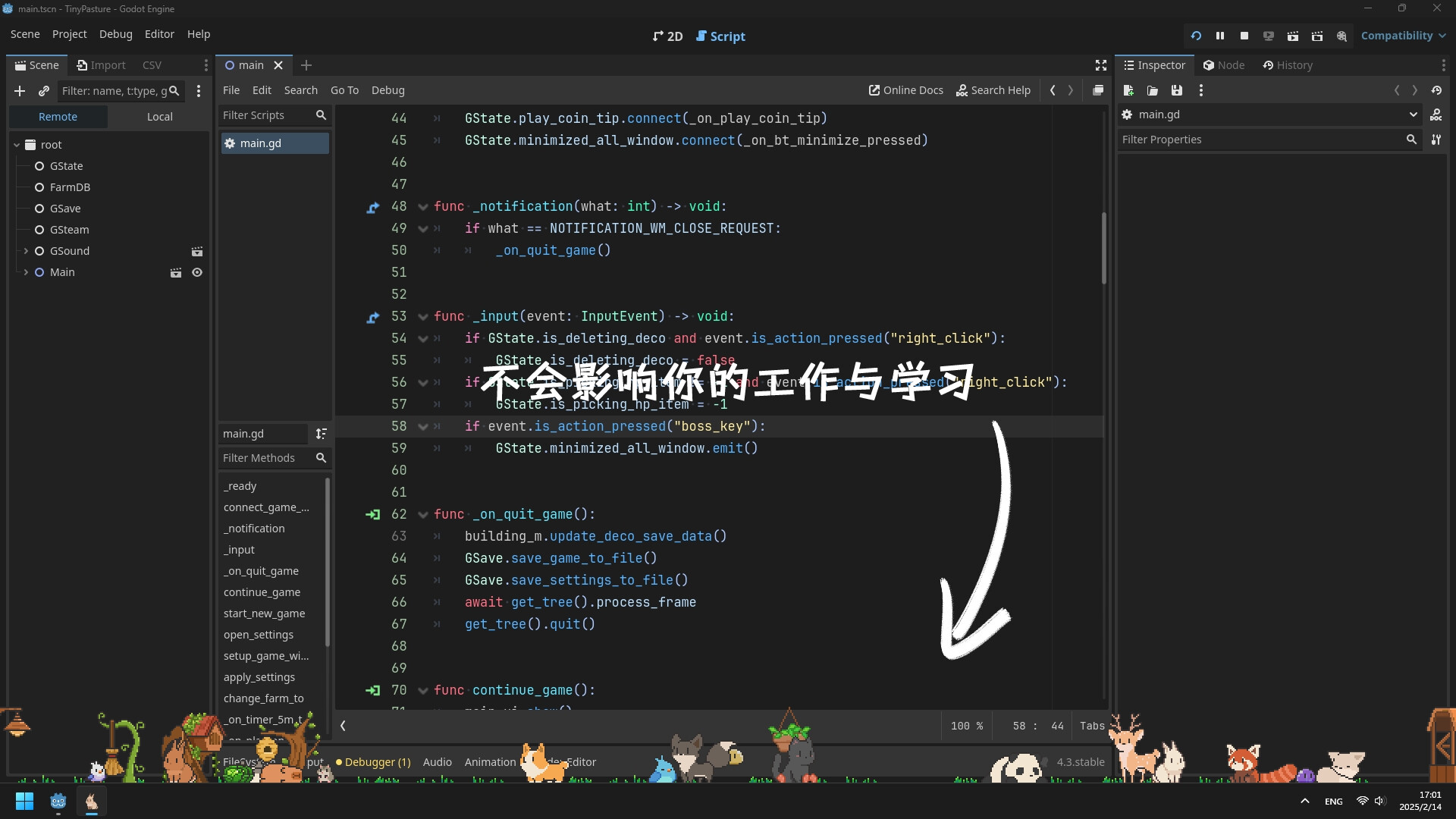
Task: Switch to the Remote tab in scene panel
Action: pos(57,116)
